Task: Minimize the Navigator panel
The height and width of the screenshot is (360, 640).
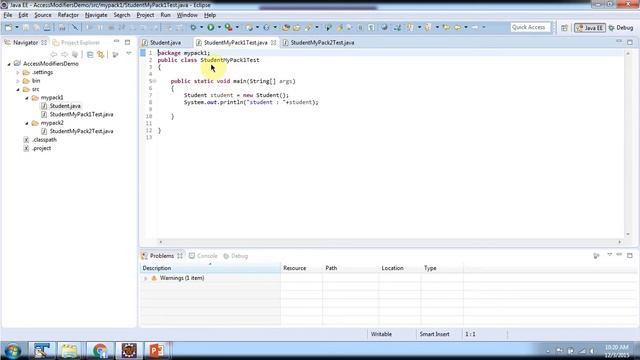Action: [x=116, y=42]
